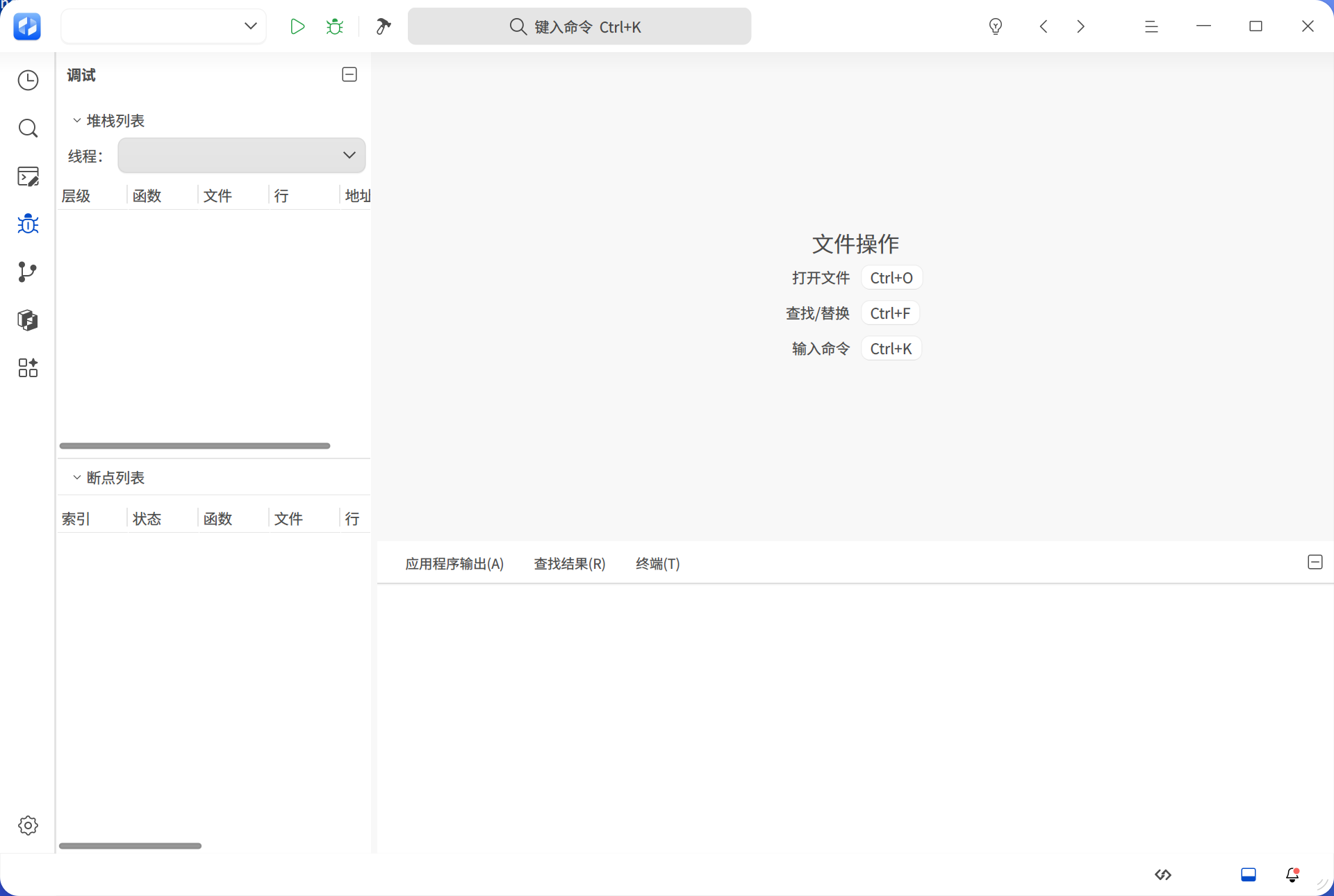Click the green run play button

(297, 26)
